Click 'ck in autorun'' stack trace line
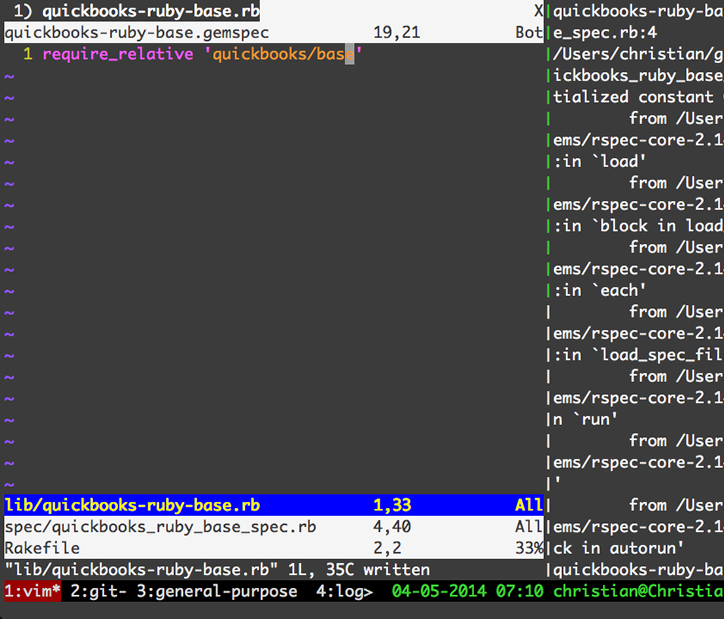This screenshot has width=724, height=619. 619,548
